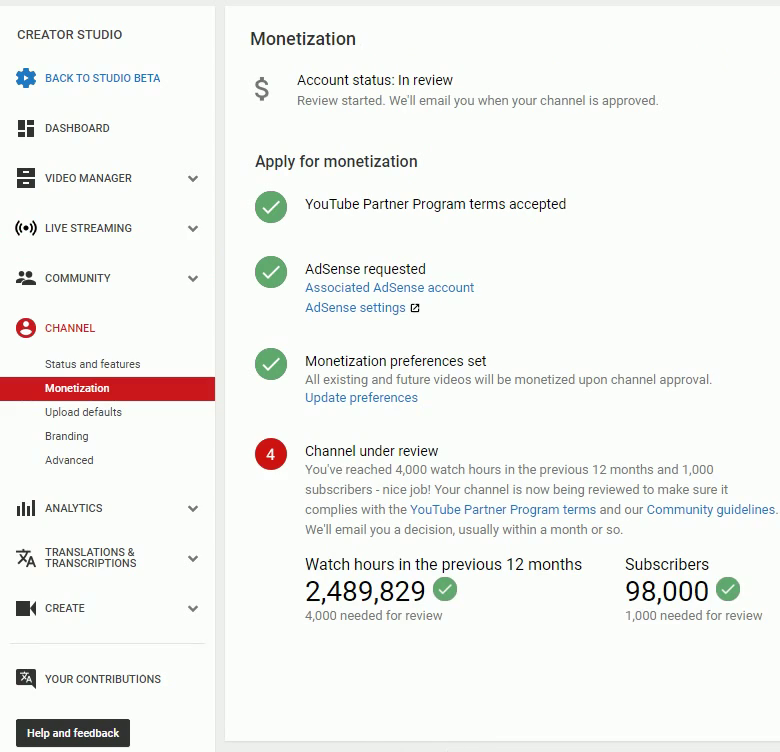Click the green check next to watch hours
780x752 pixels.
coord(445,589)
